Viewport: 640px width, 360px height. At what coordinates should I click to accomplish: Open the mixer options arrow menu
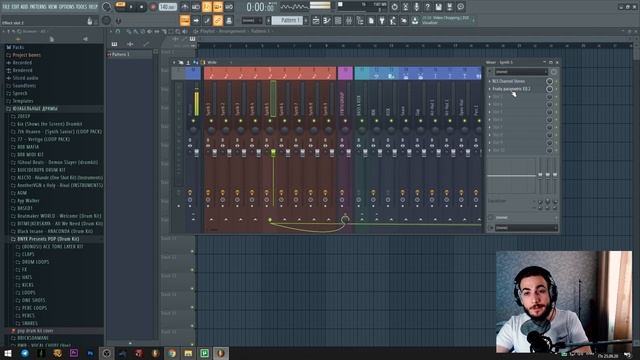click(174, 62)
